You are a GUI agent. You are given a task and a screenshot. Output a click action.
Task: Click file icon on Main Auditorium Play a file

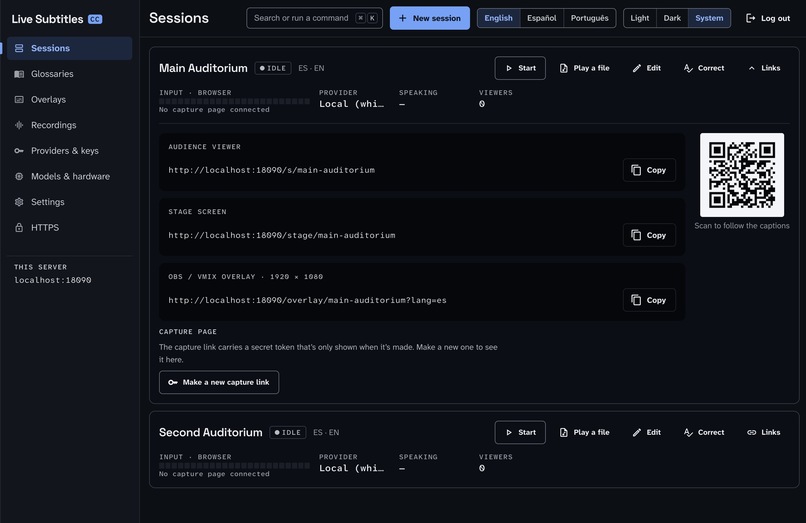pyautogui.click(x=564, y=68)
